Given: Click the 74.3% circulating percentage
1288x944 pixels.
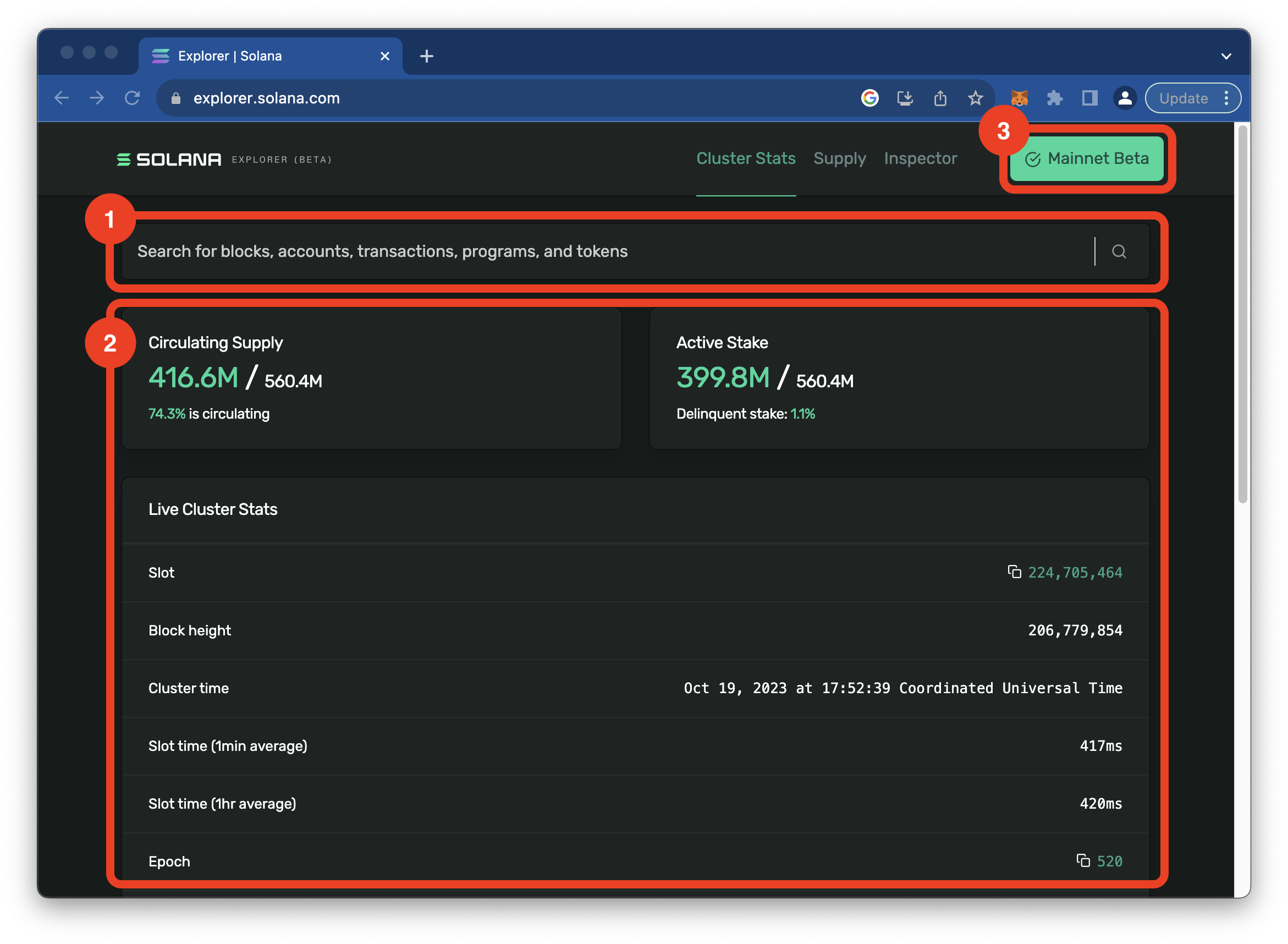Looking at the screenshot, I should (x=167, y=414).
